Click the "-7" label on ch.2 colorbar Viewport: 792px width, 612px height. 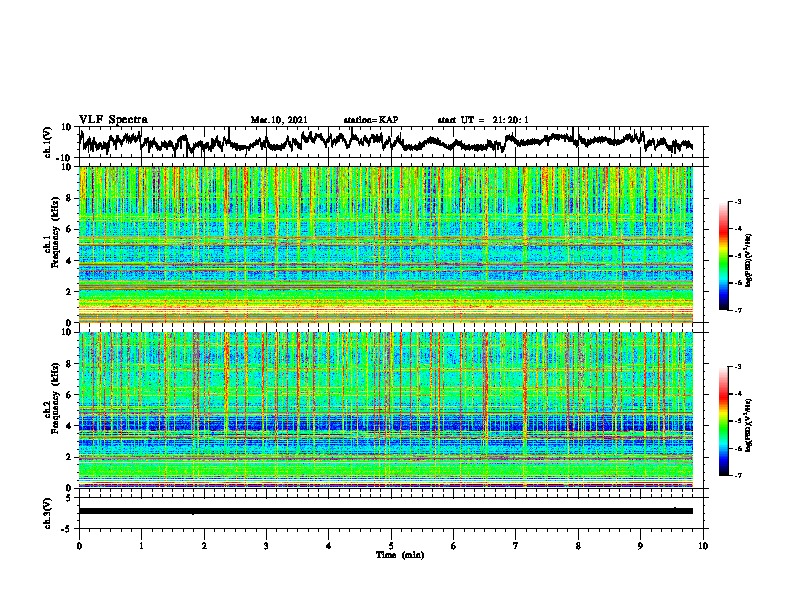pos(738,475)
